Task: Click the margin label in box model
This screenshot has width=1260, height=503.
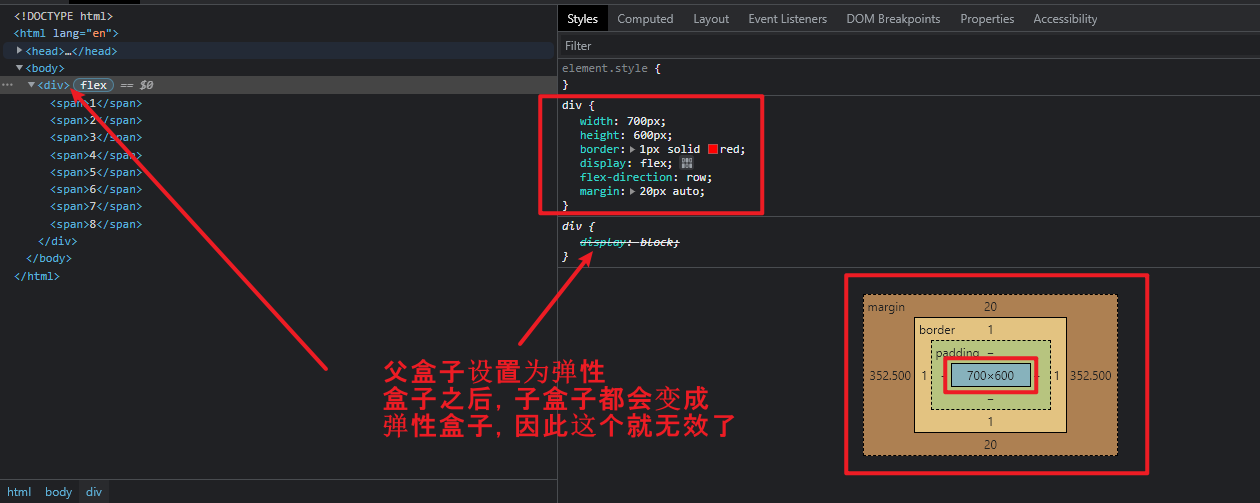Action: coord(886,307)
